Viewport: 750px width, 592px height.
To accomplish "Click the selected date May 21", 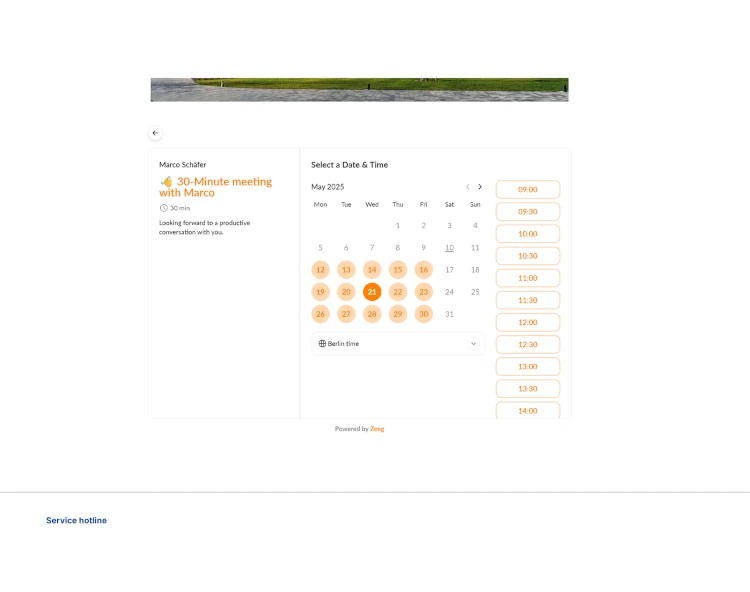I will (372, 292).
